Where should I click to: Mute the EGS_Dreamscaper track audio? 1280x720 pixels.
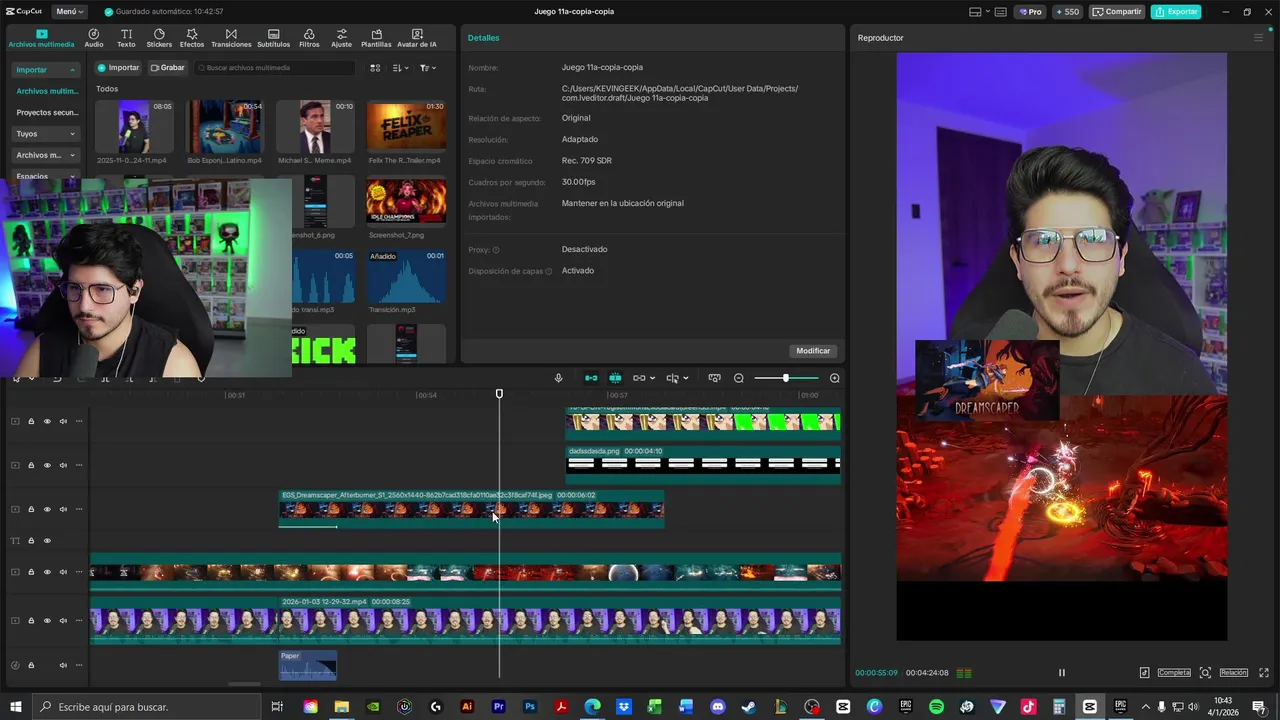(x=63, y=509)
